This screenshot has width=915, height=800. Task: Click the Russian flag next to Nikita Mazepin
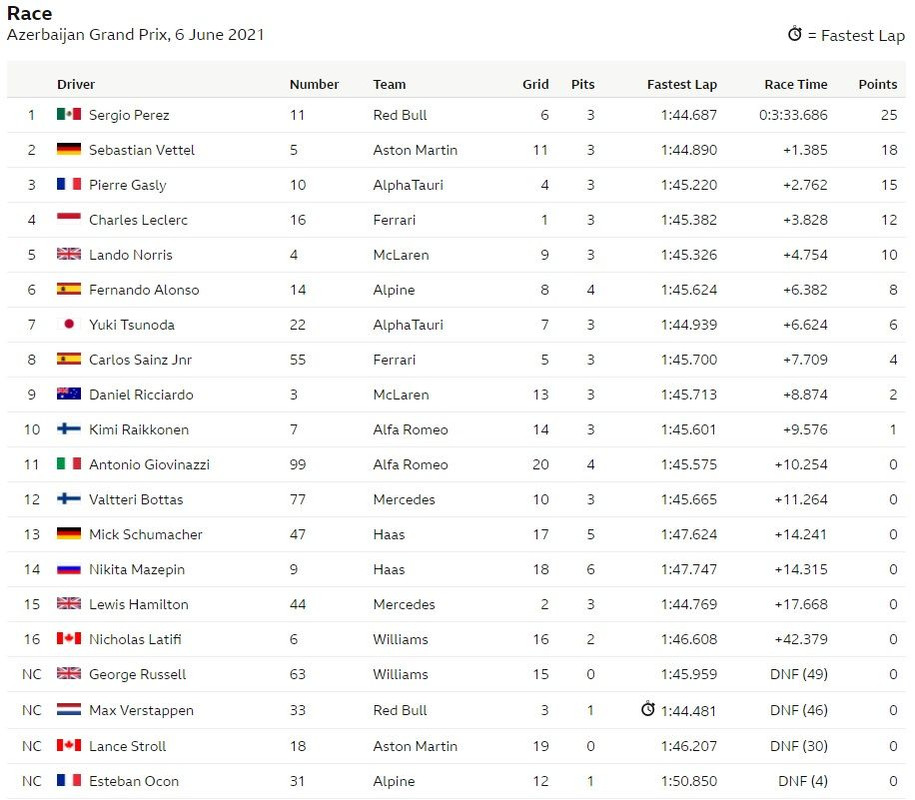tap(69, 569)
